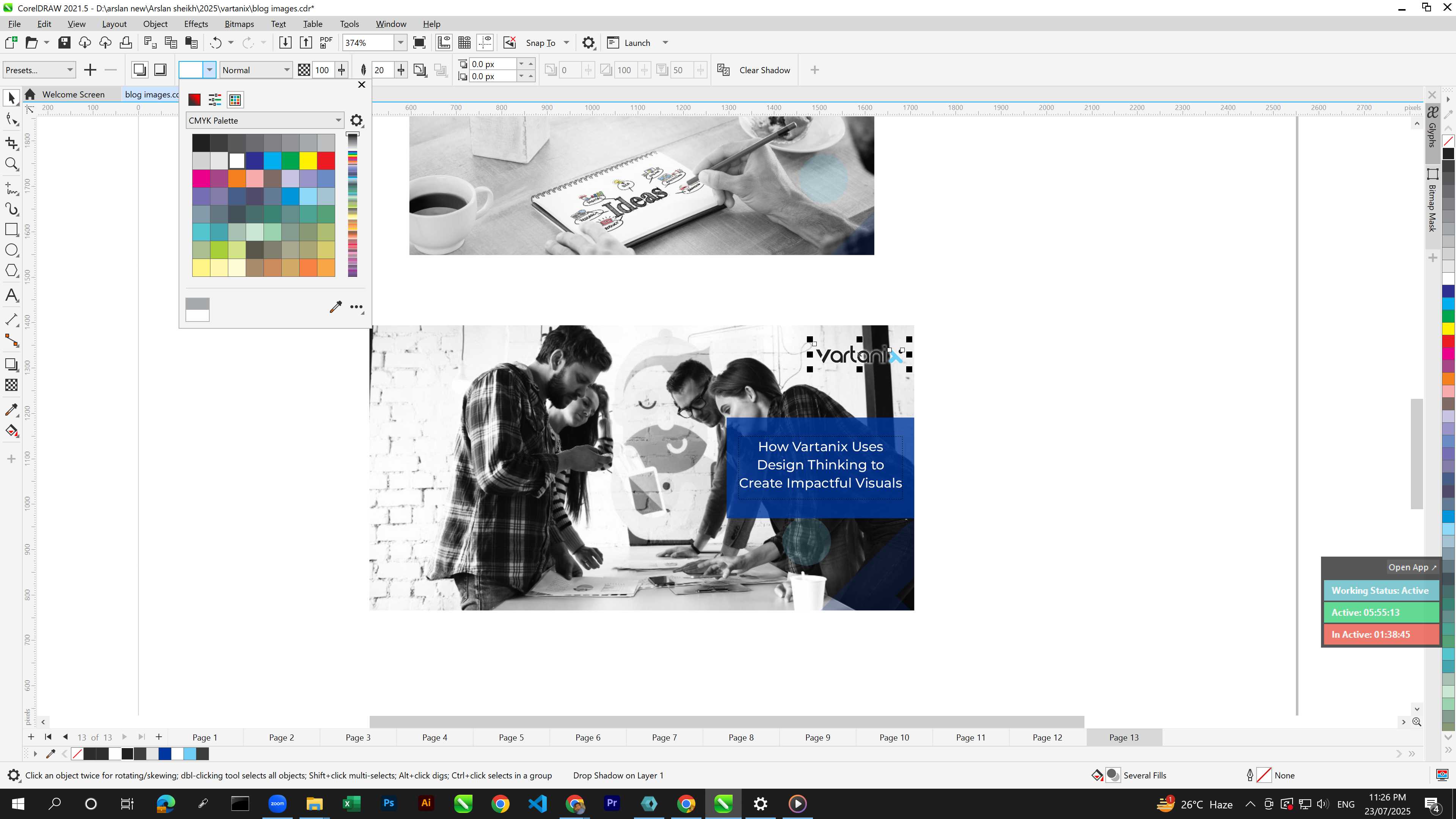Expand the Open file dropdown arrow

point(46,42)
